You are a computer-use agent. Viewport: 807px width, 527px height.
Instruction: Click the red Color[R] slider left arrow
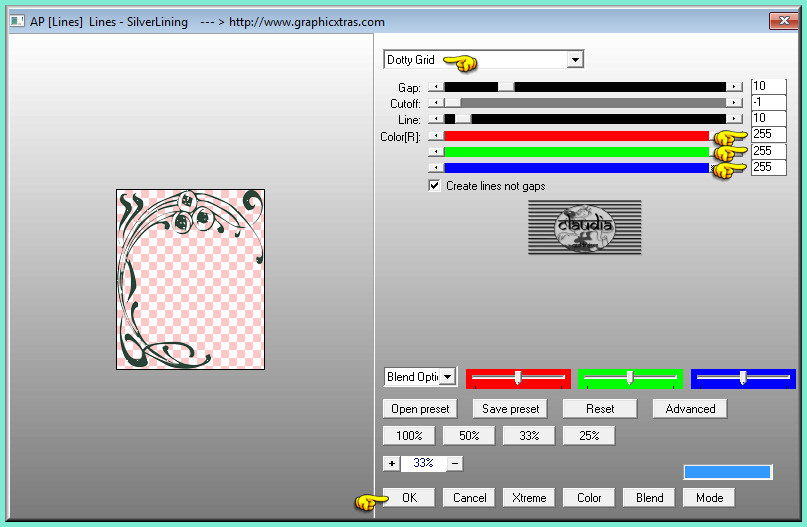click(x=436, y=136)
